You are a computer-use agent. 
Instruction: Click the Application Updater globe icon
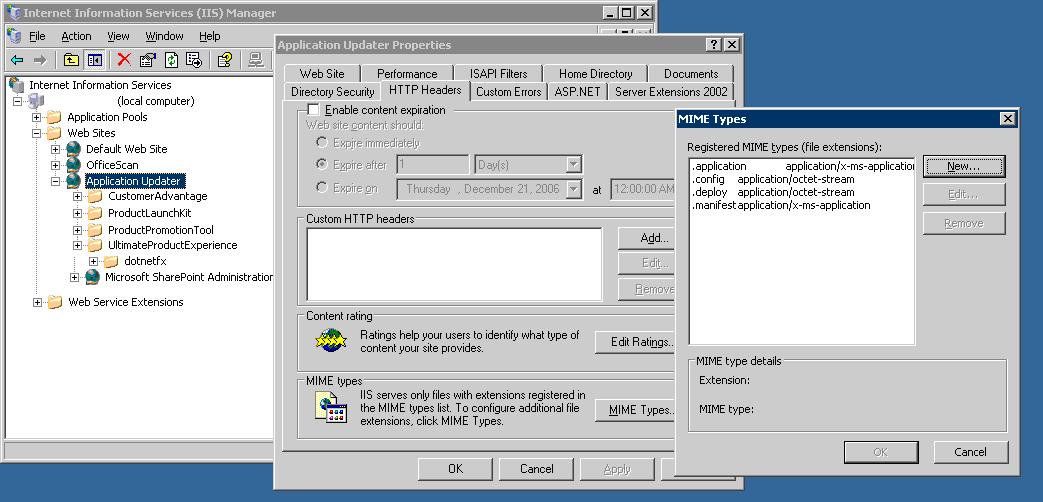click(x=74, y=181)
